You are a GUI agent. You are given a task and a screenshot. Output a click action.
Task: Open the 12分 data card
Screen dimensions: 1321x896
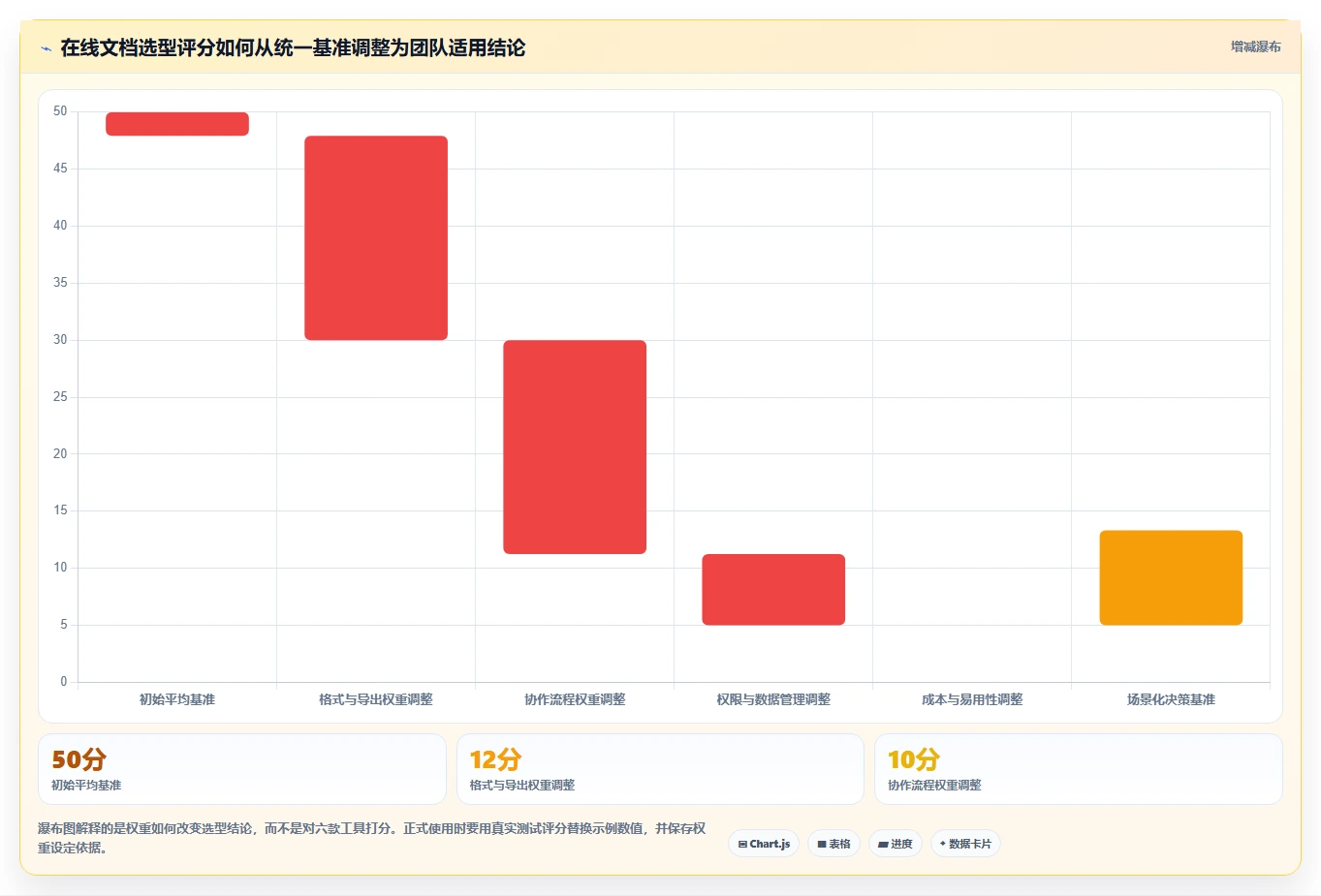[660, 769]
